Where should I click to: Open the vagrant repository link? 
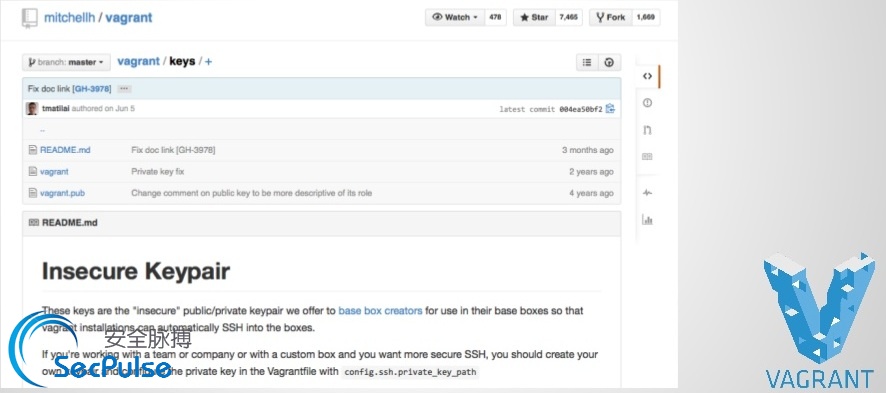(x=129, y=18)
